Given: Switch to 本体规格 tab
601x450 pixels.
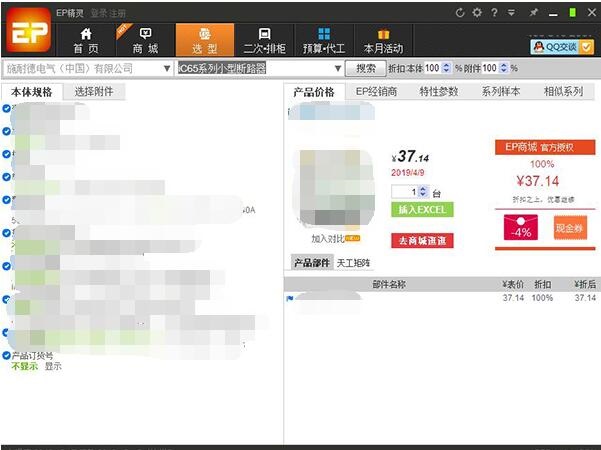Looking at the screenshot, I should click(32, 92).
